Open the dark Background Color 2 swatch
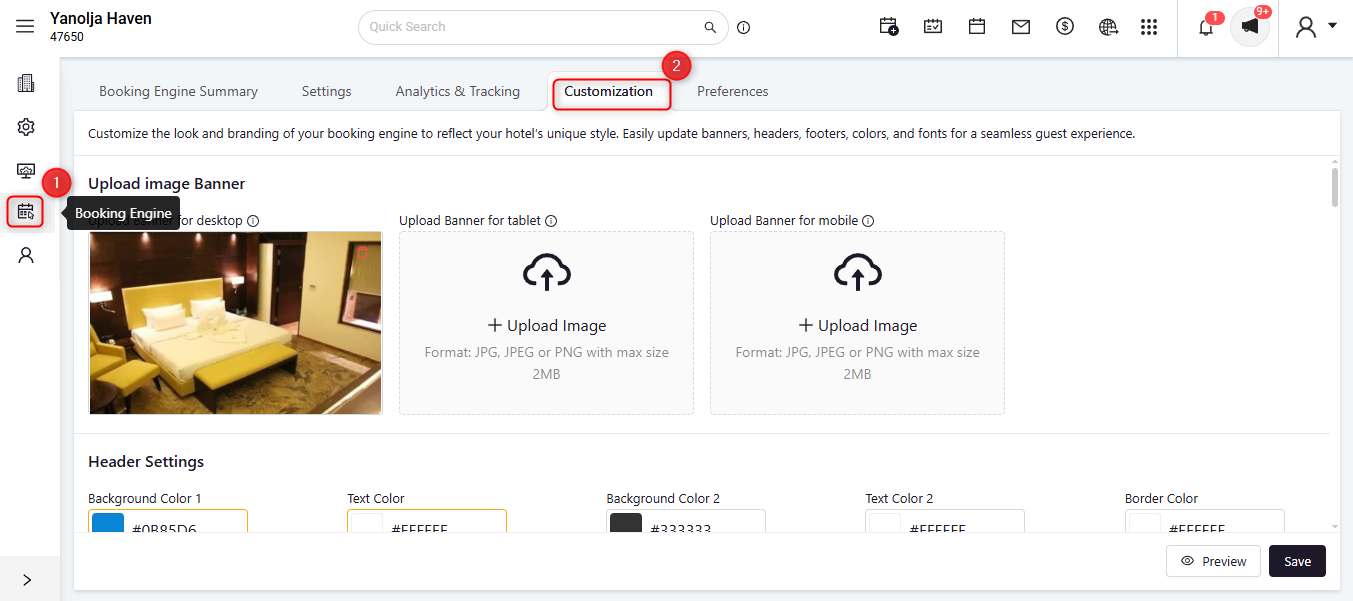The width and height of the screenshot is (1353, 601). [x=626, y=524]
